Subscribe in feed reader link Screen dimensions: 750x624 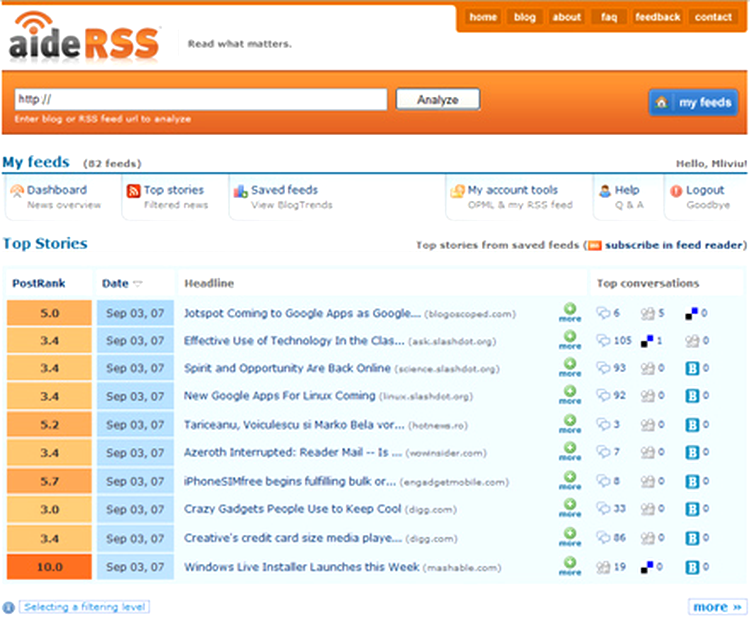click(x=673, y=245)
